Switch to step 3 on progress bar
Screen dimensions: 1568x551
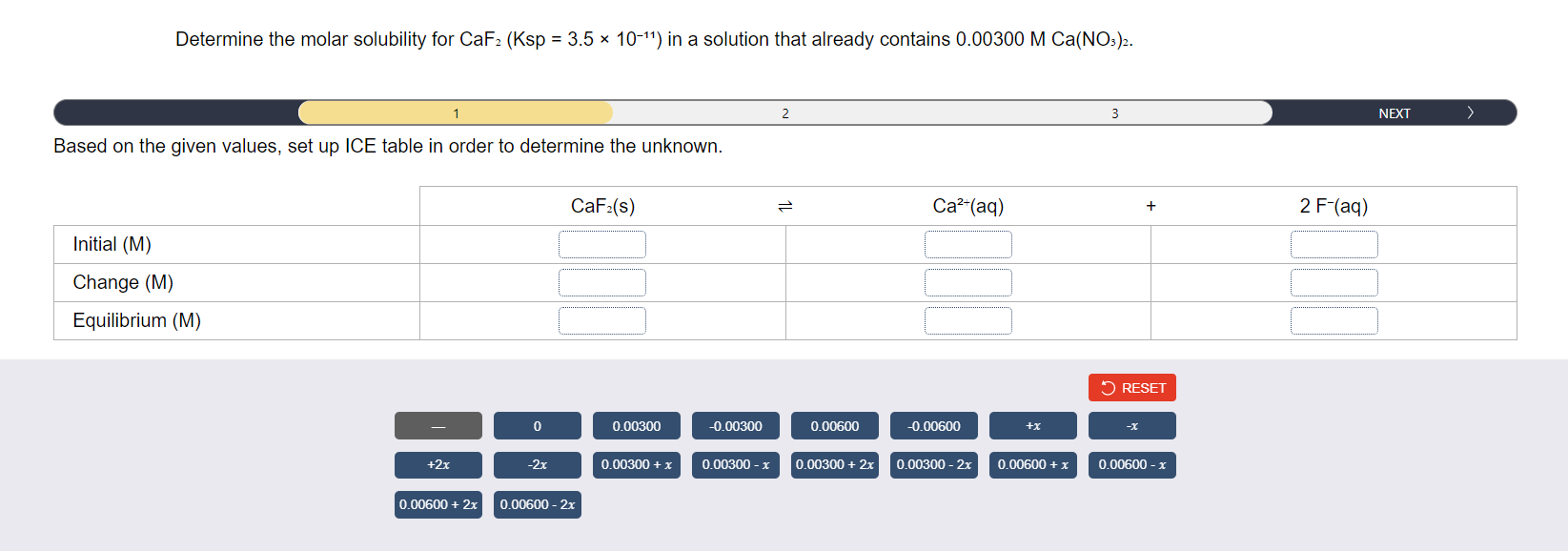pos(1114,112)
